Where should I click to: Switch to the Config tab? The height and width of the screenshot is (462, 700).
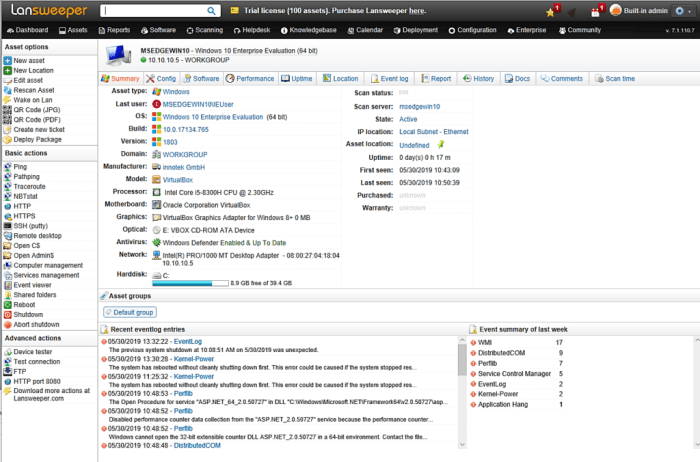[x=161, y=79]
